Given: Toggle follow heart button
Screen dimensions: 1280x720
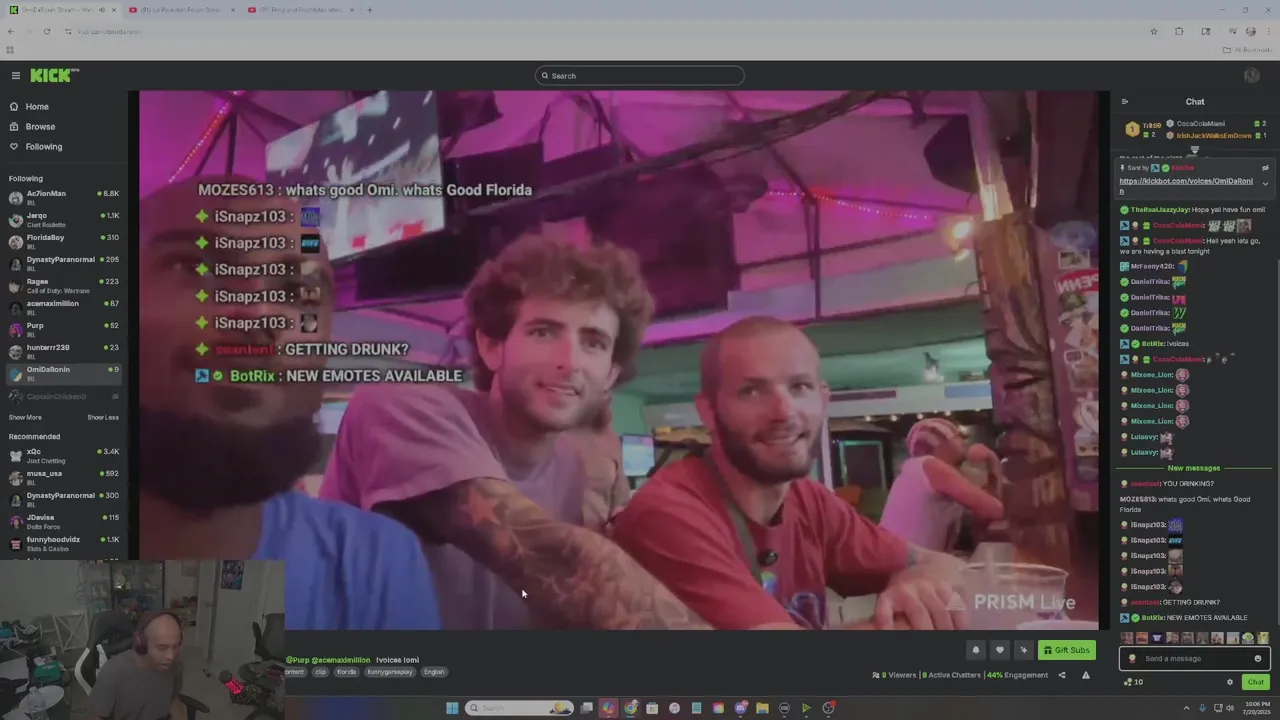Looking at the screenshot, I should point(999,650).
